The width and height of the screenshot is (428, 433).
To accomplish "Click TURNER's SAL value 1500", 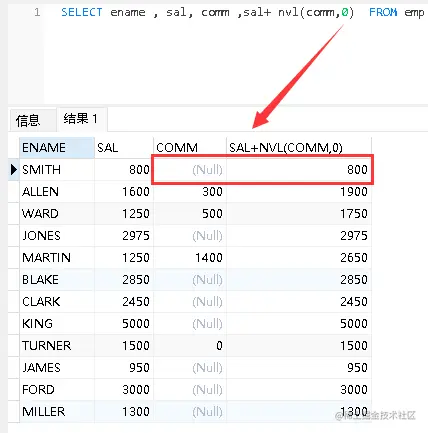I will click(x=136, y=346).
